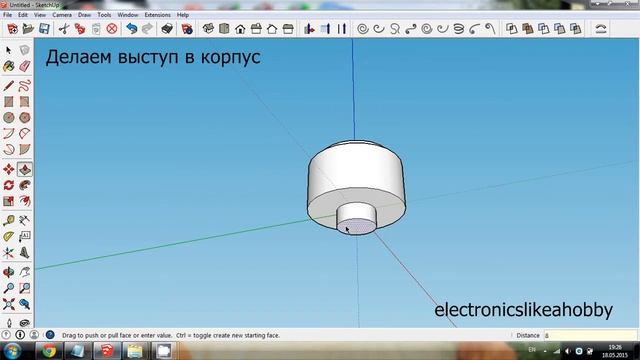
Task: Select the Axes tool
Action: 9,253
